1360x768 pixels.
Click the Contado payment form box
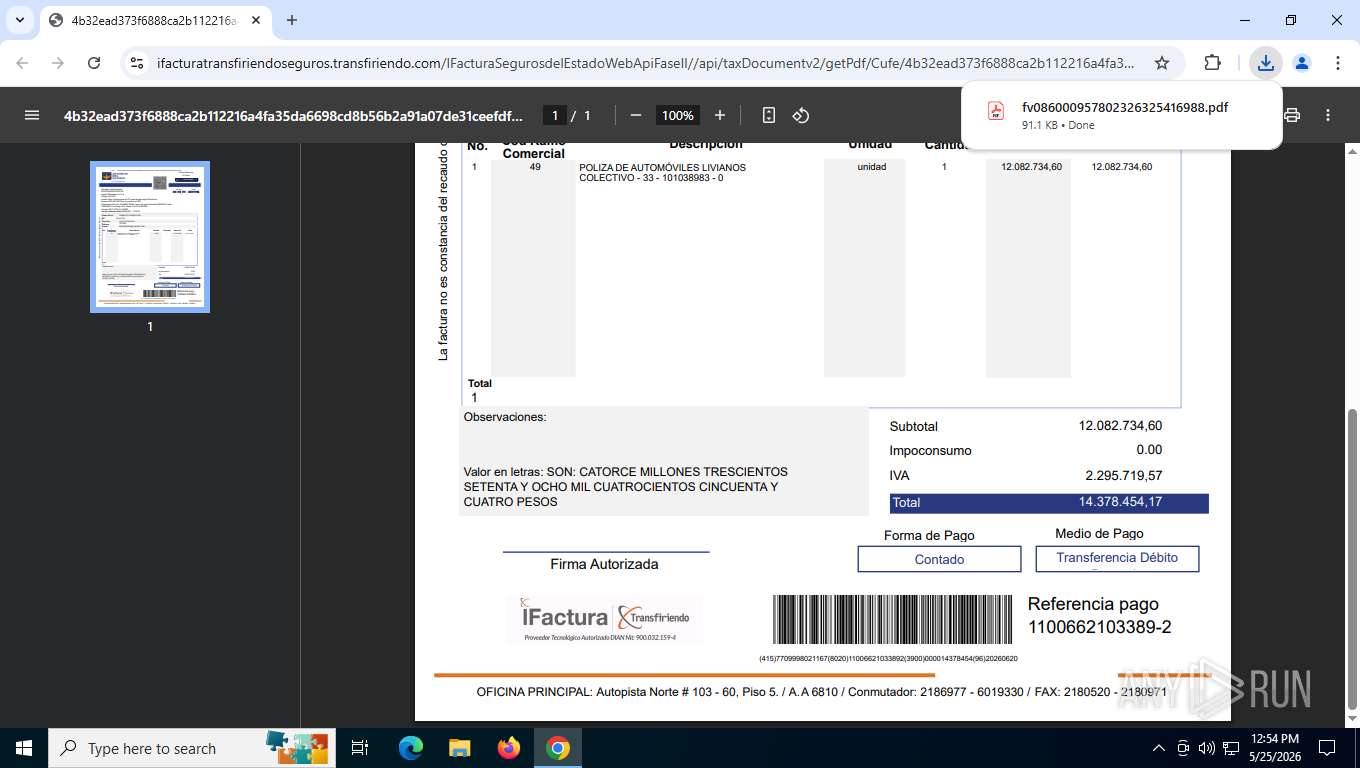click(939, 559)
